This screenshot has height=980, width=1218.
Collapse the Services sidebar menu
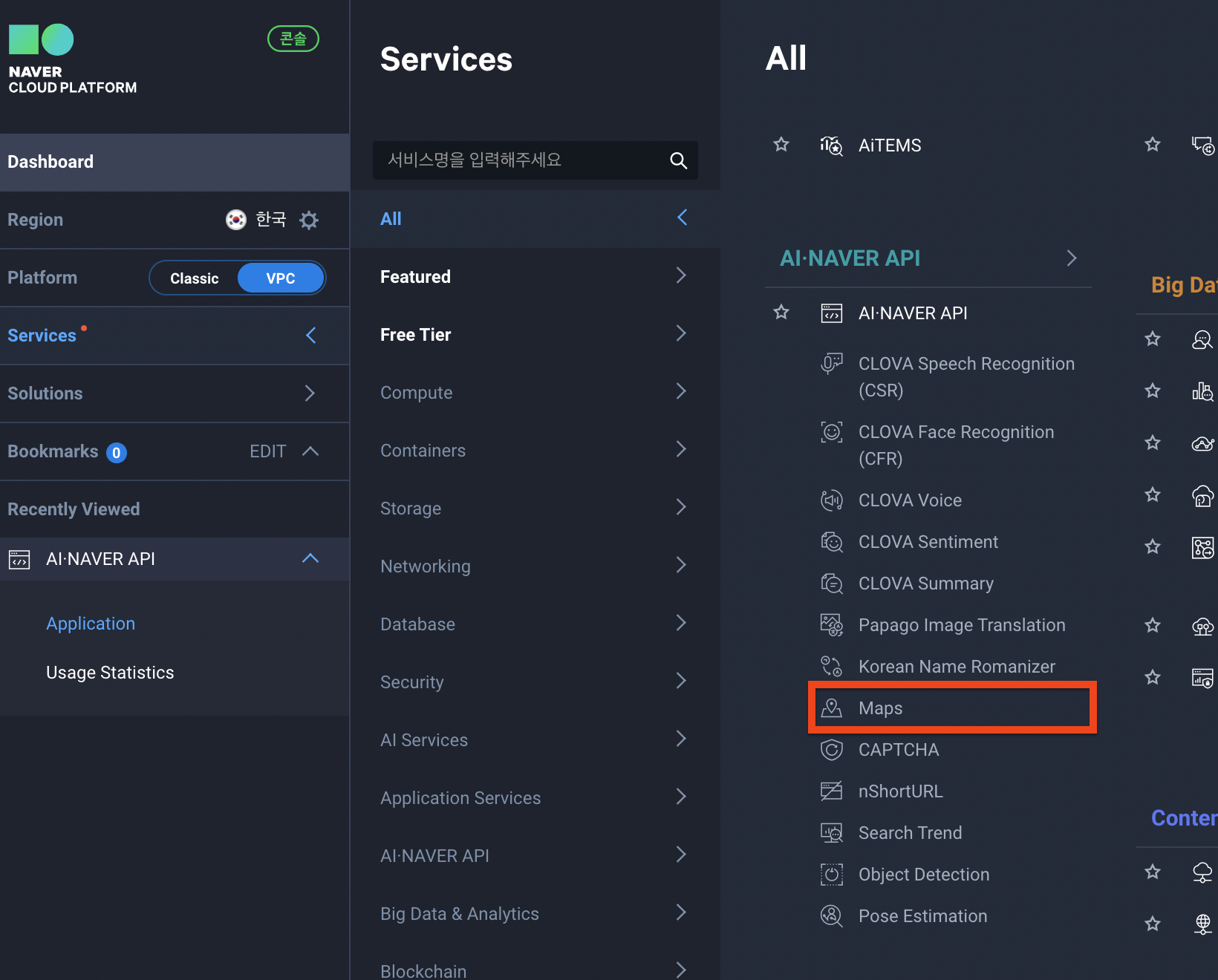[311, 336]
